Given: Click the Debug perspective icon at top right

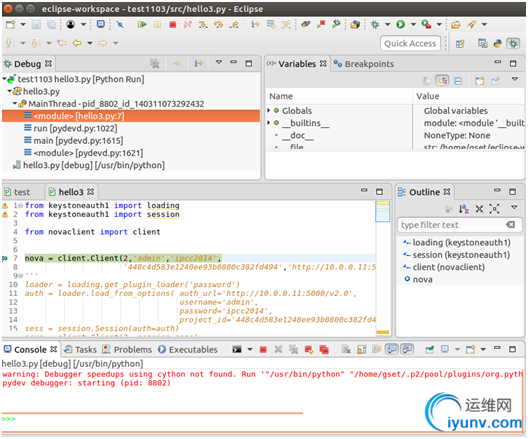Looking at the screenshot, I should pos(513,43).
